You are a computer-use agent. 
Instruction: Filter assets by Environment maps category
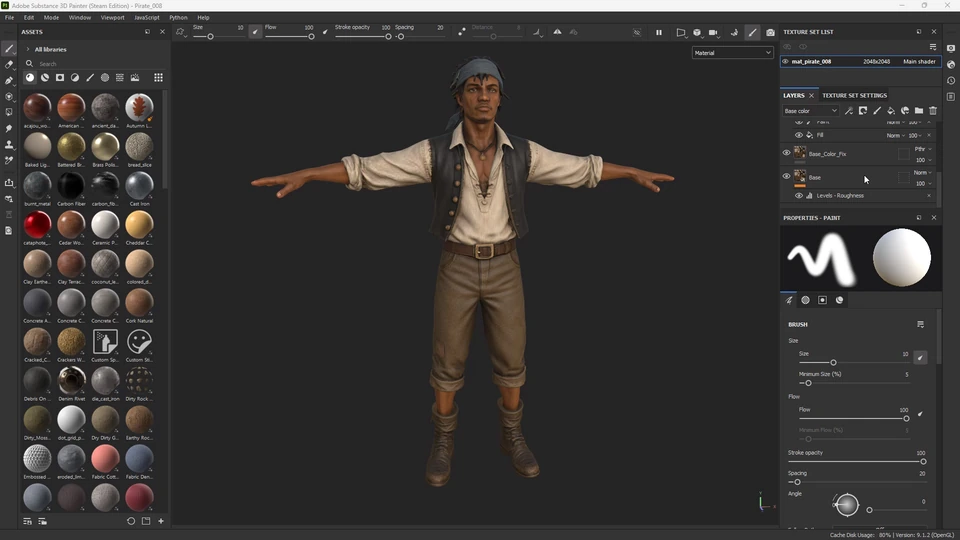(x=135, y=78)
